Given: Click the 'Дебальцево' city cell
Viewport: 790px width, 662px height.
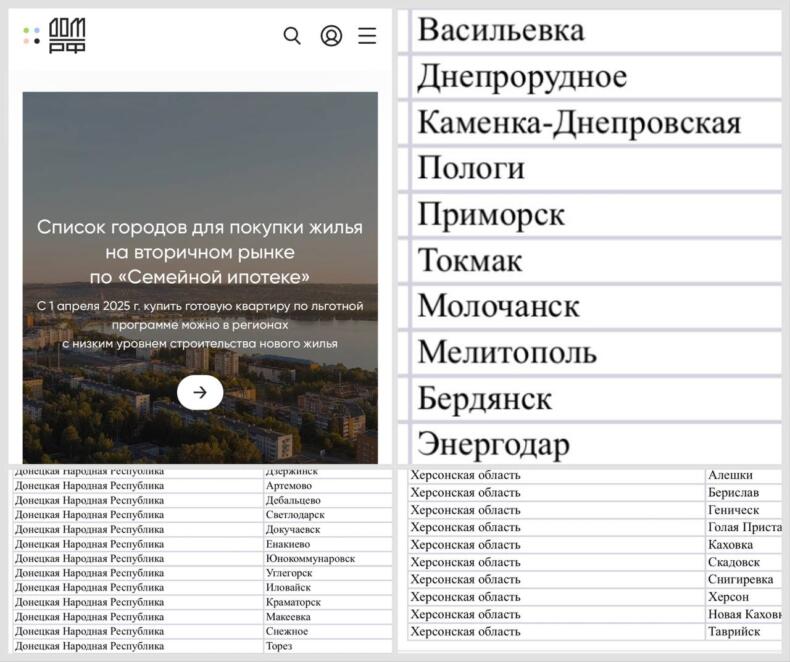Looking at the screenshot, I should (328, 500).
